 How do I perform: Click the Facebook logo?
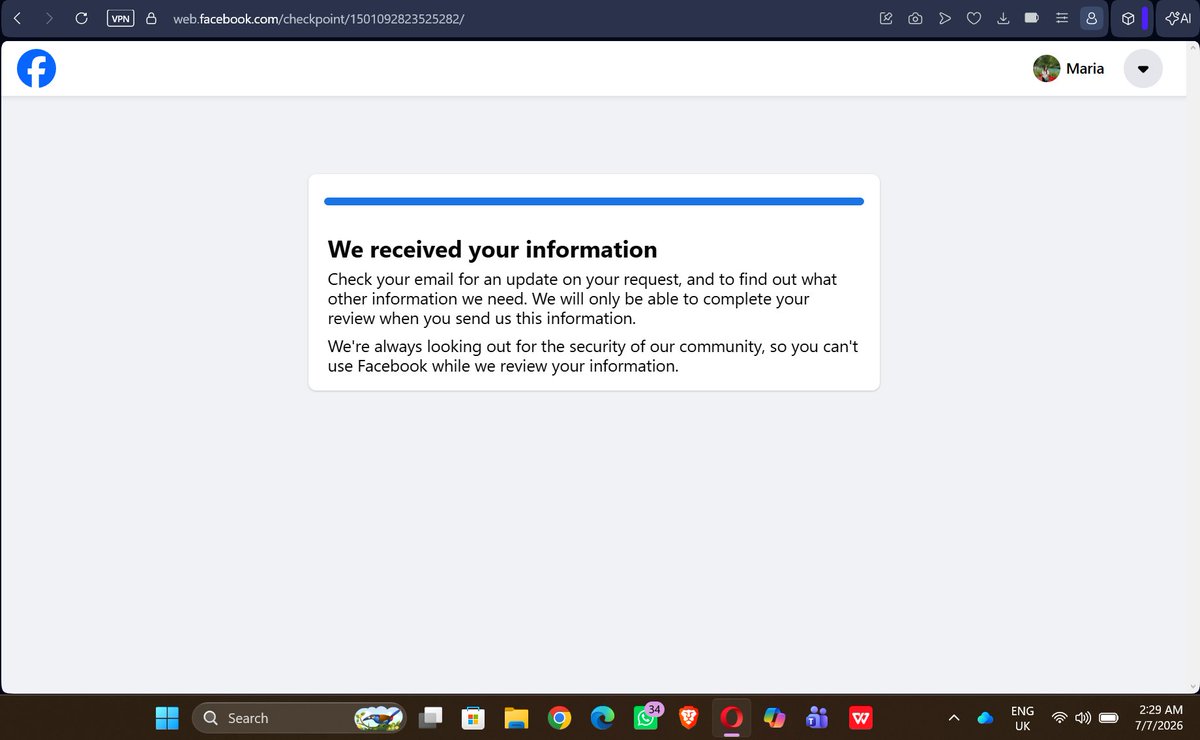[37, 69]
